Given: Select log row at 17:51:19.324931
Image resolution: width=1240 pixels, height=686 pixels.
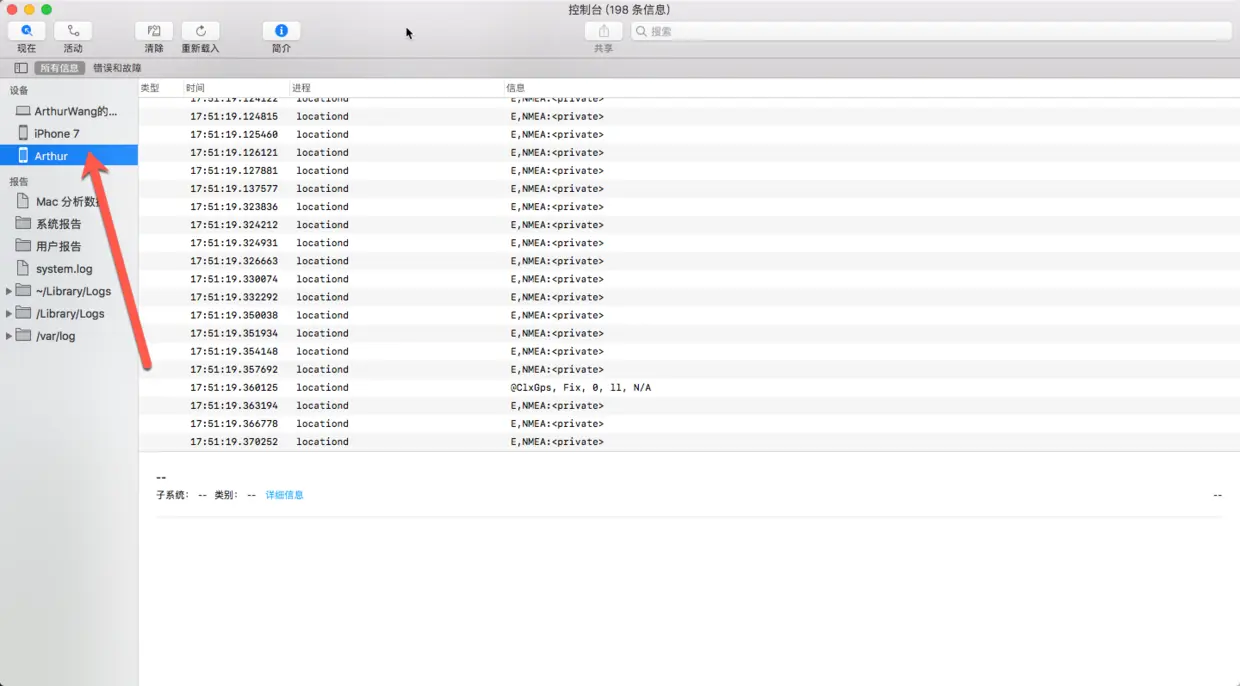Looking at the screenshot, I should (x=689, y=242).
